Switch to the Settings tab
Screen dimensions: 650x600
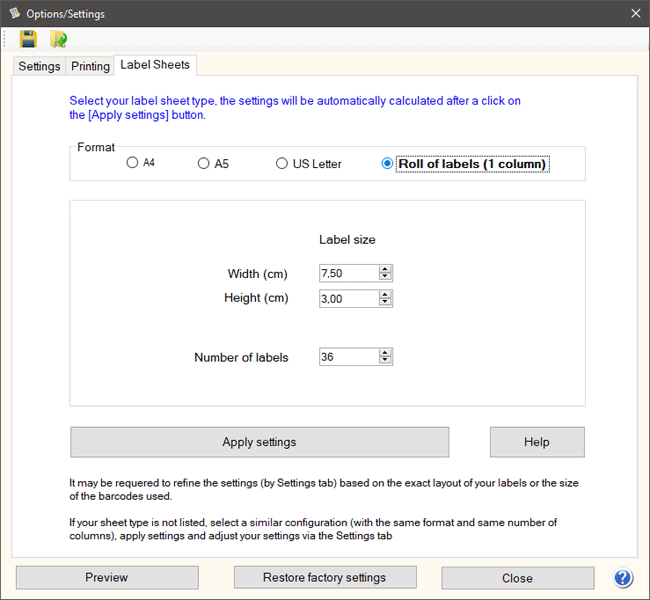coord(39,66)
